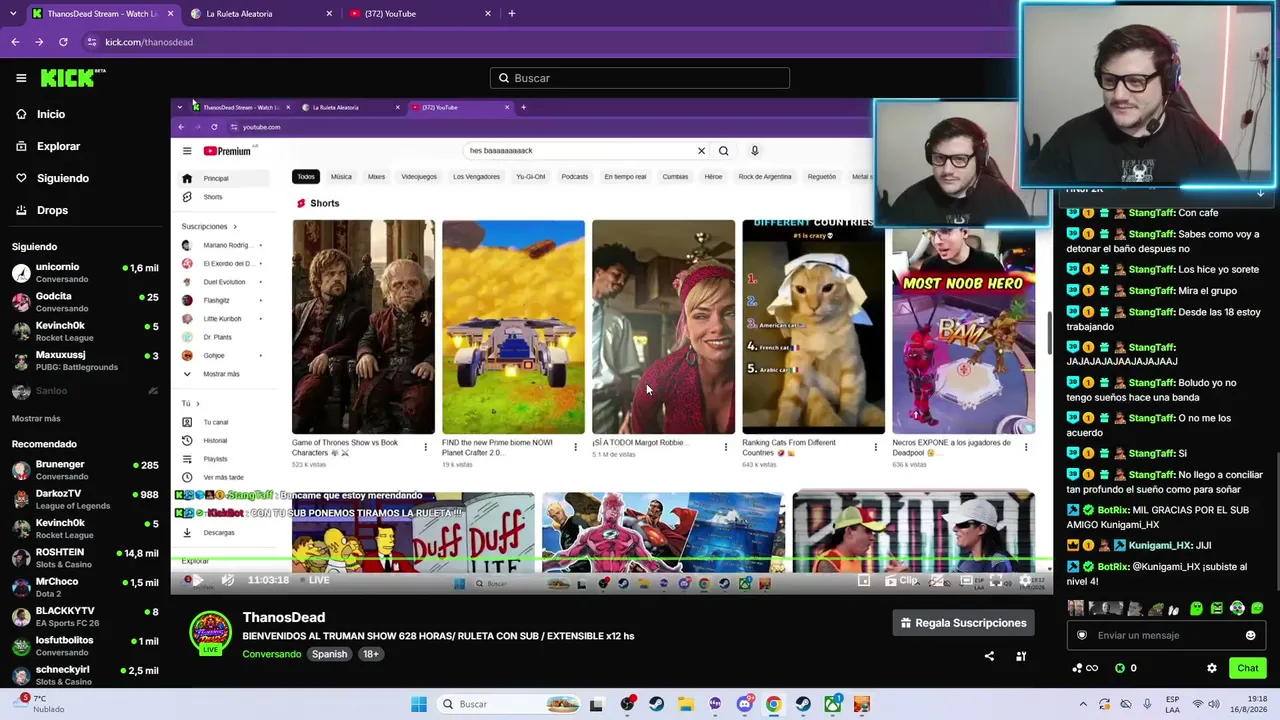Open the Maxuxussj followed channel

pyautogui.click(x=85, y=361)
